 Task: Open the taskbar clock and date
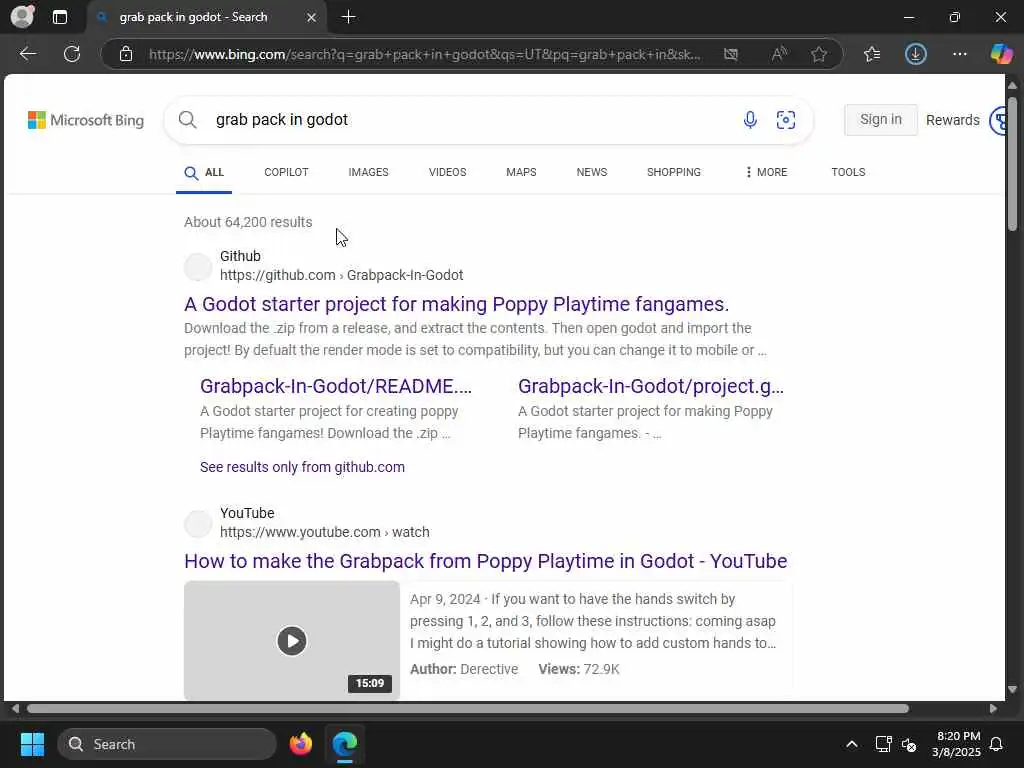[x=957, y=744]
